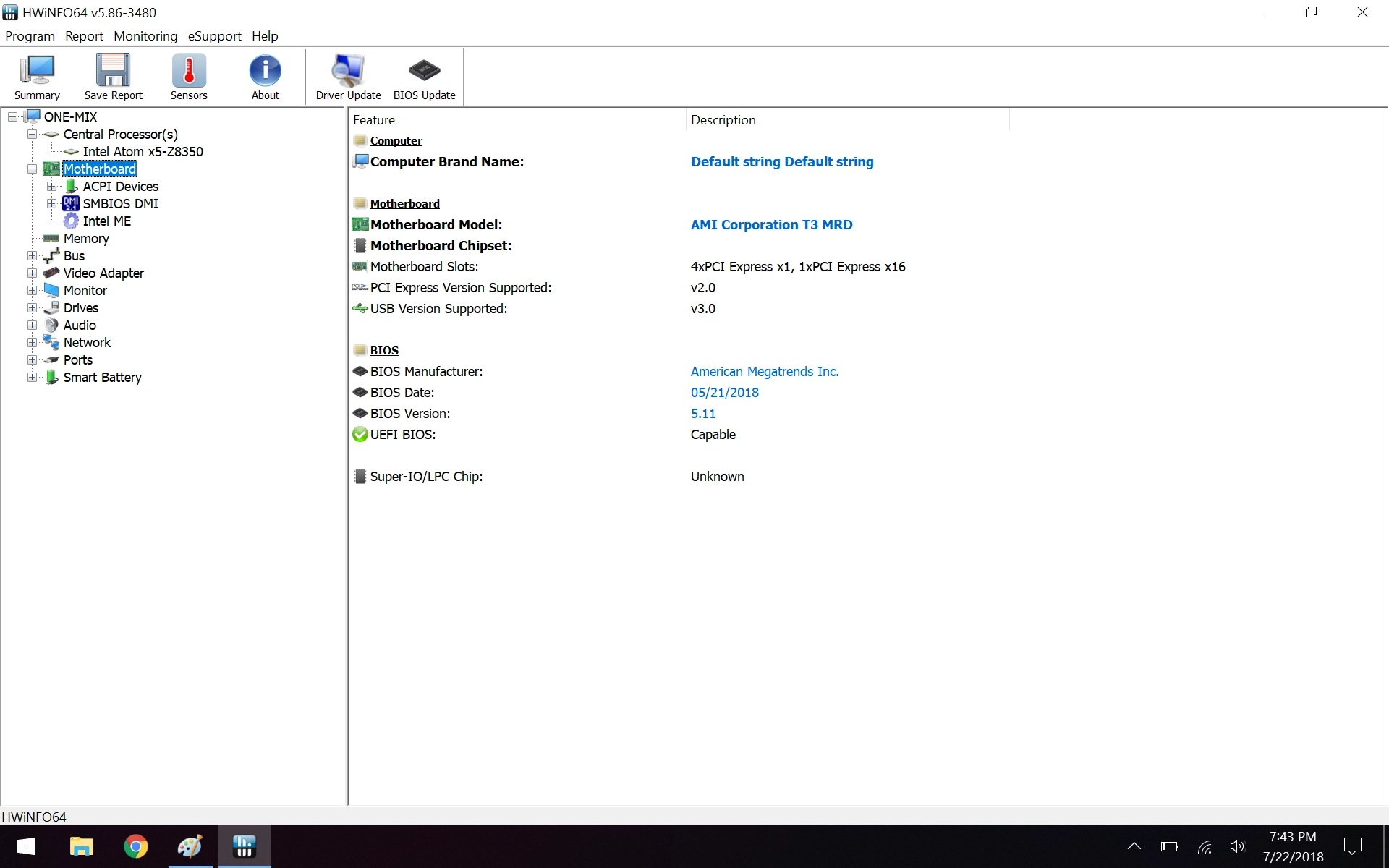Open the Paint app from taskbar
1389x868 pixels.
click(x=190, y=846)
